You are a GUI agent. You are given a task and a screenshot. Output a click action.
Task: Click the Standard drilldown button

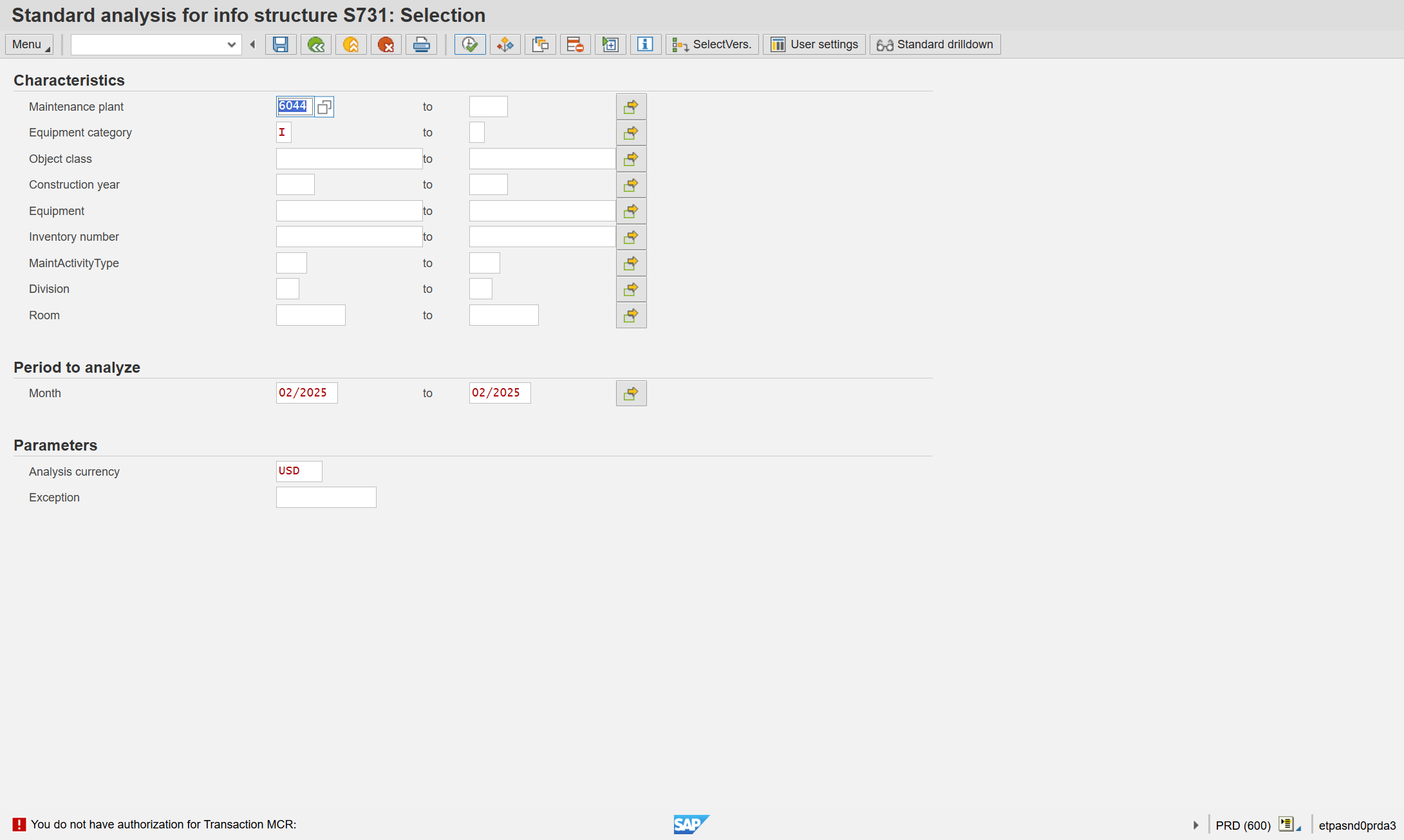pyautogui.click(x=935, y=44)
